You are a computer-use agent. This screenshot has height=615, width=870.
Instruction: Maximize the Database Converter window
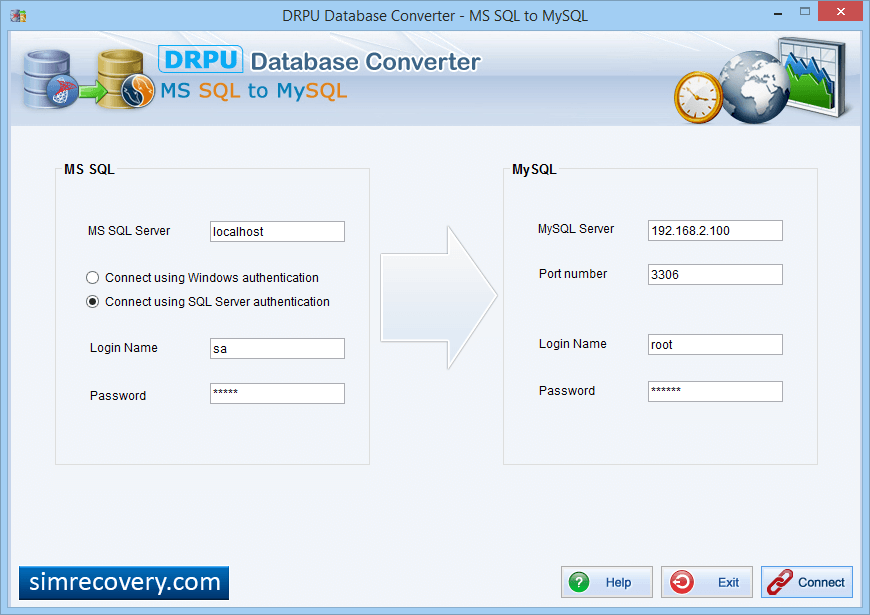pyautogui.click(x=805, y=11)
